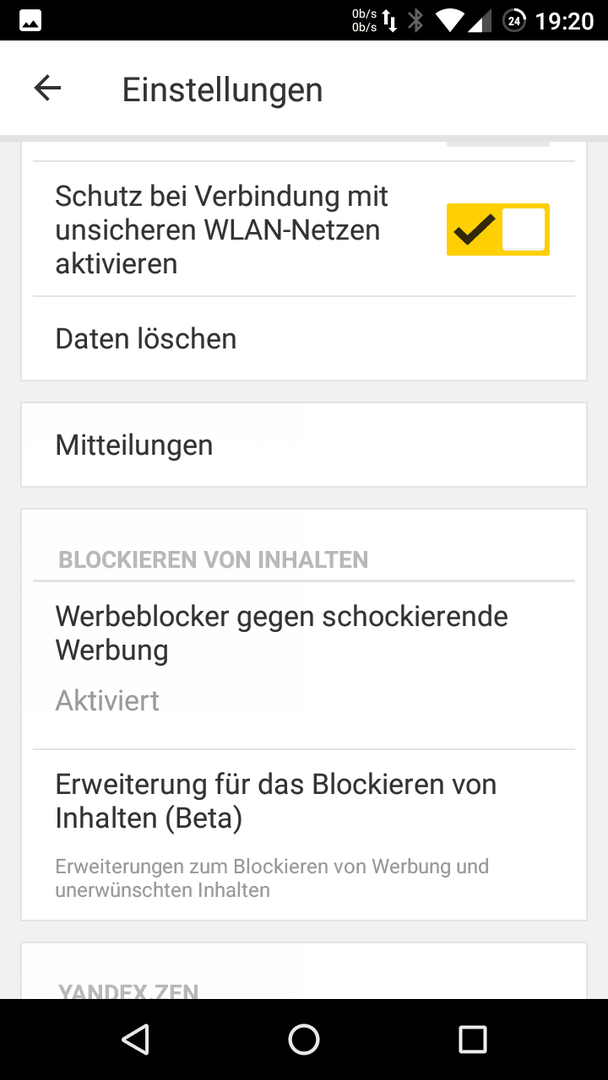Tap the image notification icon in status bar
The image size is (608, 1080).
(30, 21)
